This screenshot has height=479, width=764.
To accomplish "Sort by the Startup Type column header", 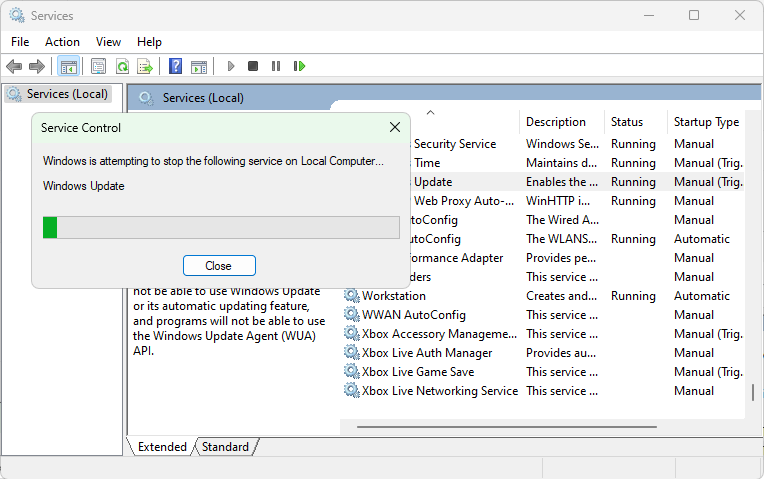I will (707, 122).
